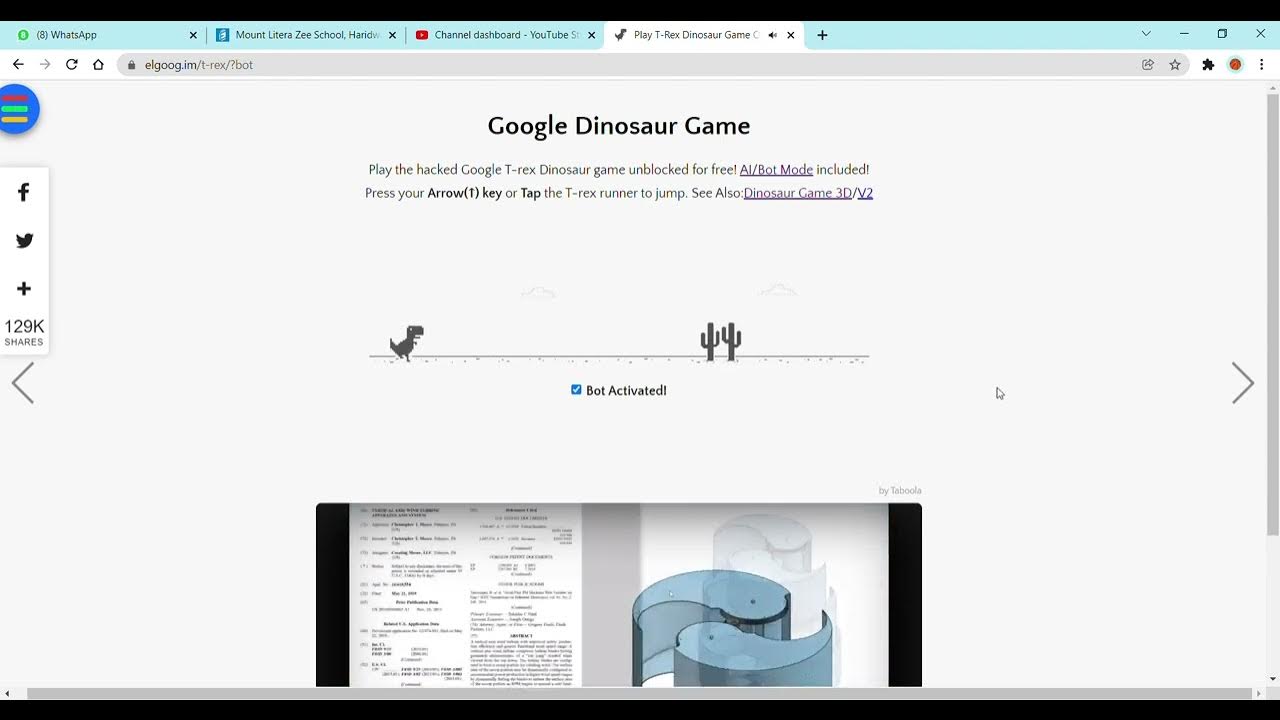
Task: Close the Mount Litera Zee School tab
Action: point(392,35)
